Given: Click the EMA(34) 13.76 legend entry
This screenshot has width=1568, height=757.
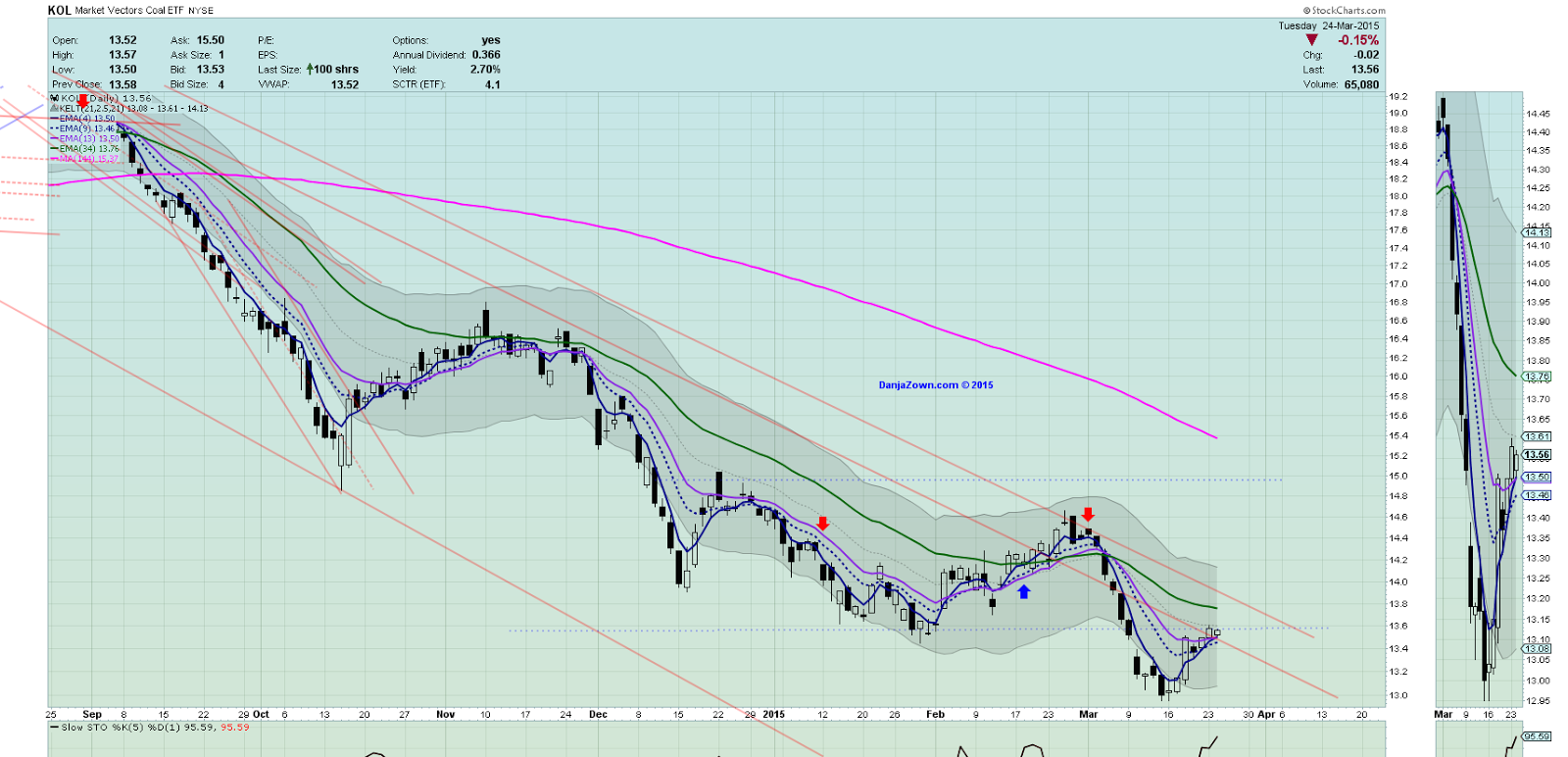Looking at the screenshot, I should point(84,149).
